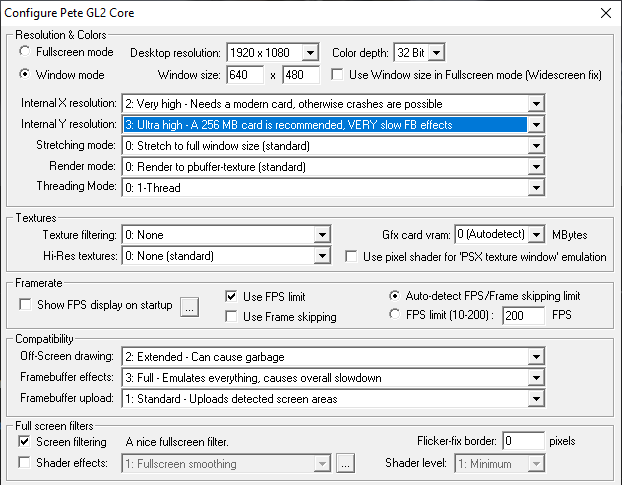Screen dimensions: 622x485
Task: Open the Framebuffer effects dropdown
Action: (333, 378)
